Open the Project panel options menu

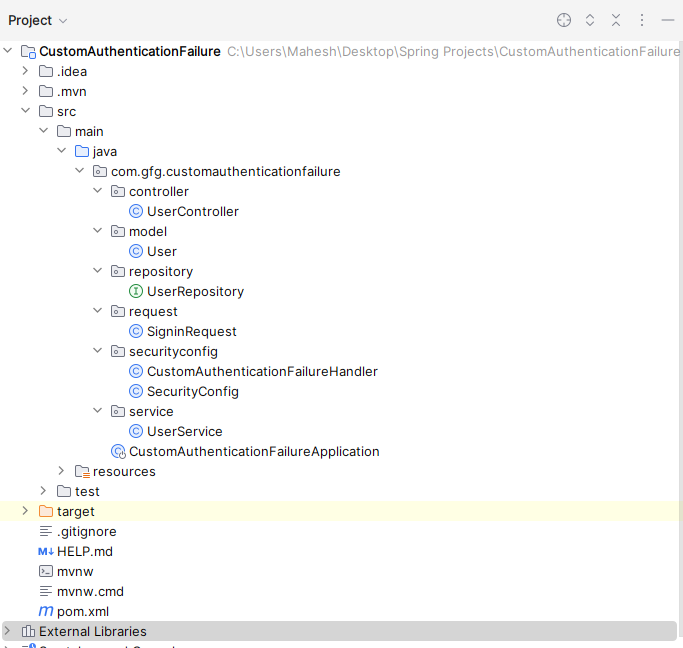(642, 20)
